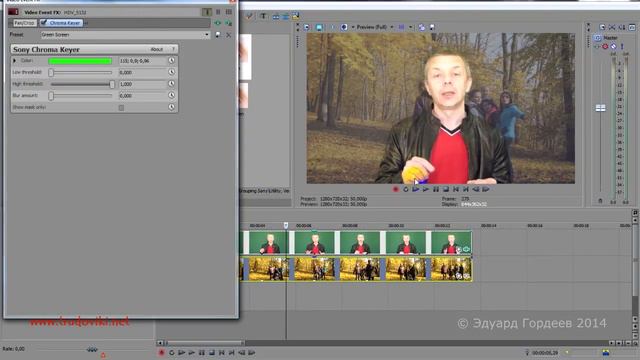Click the Split Screen View icon
This screenshot has width=640, height=360.
tap(344, 27)
